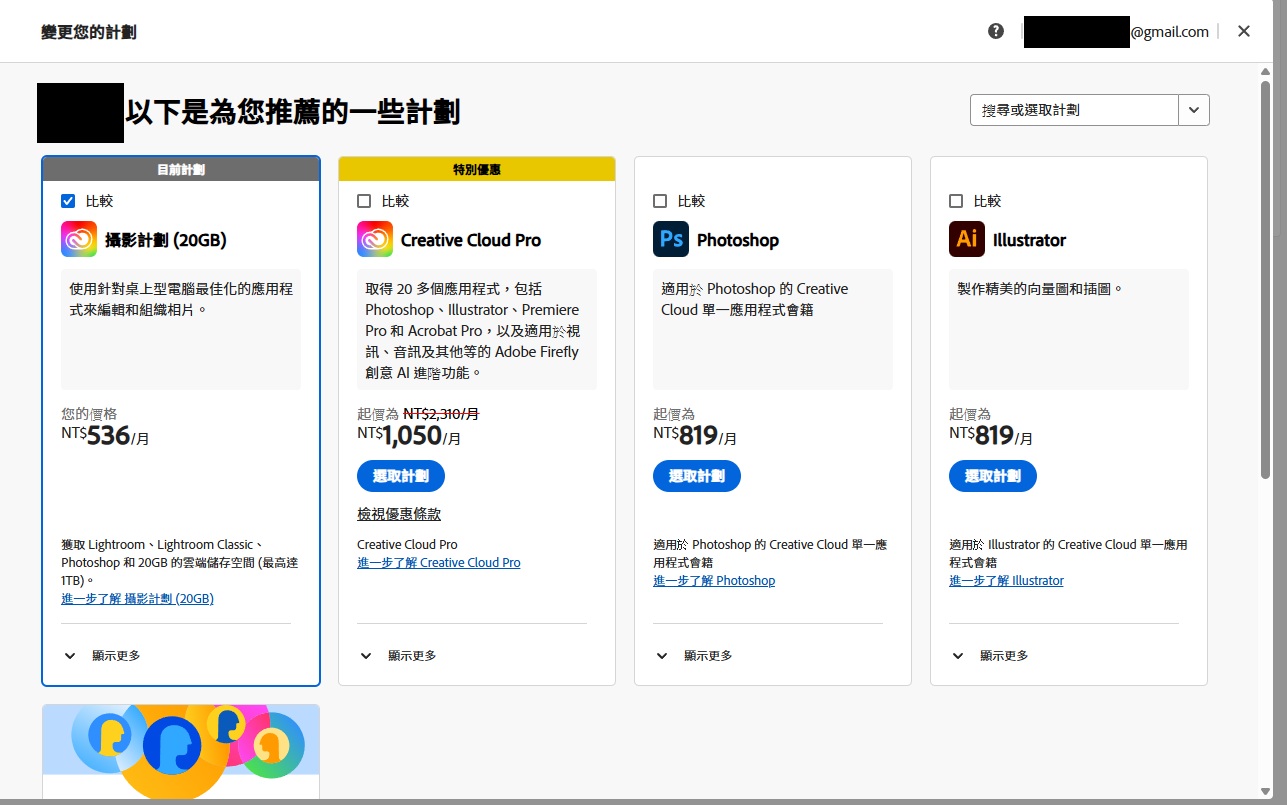The width and height of the screenshot is (1287, 805).
Task: Open the 搜尋或選取計劃 dropdown arrow
Action: [1193, 110]
